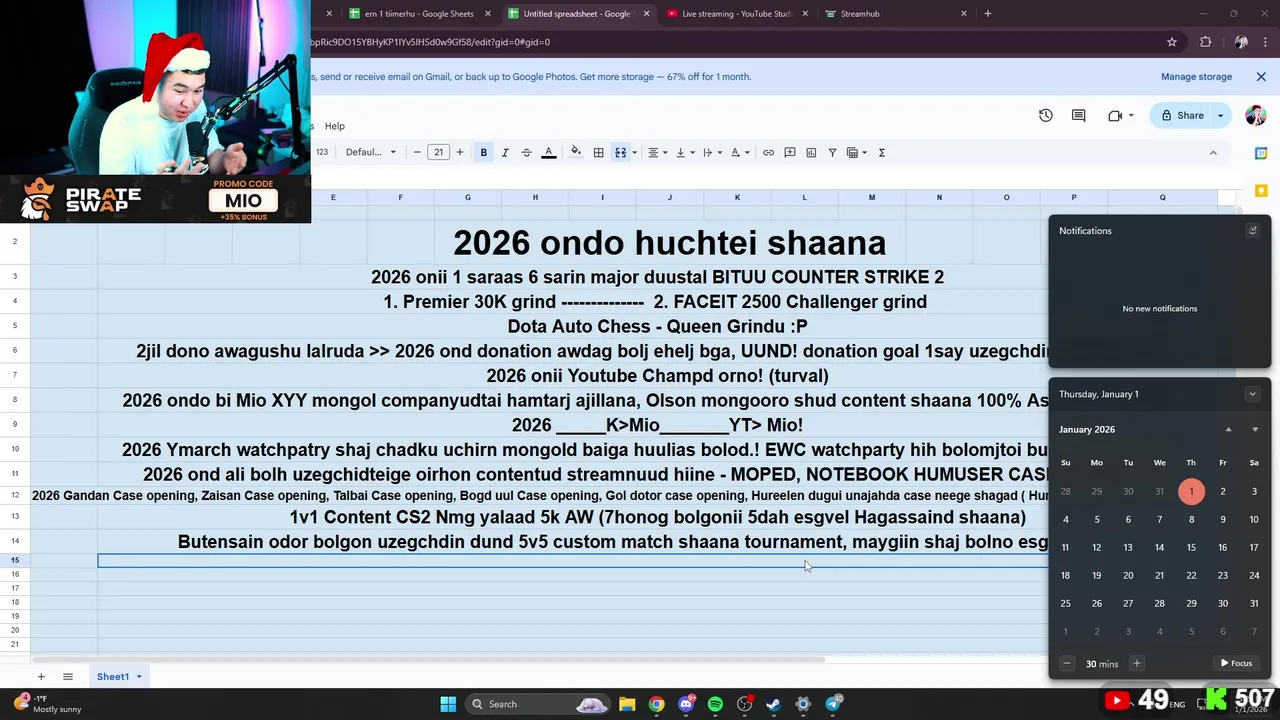Viewport: 1280px width, 720px height.
Task: Open the Windows Start menu
Action: tap(448, 704)
